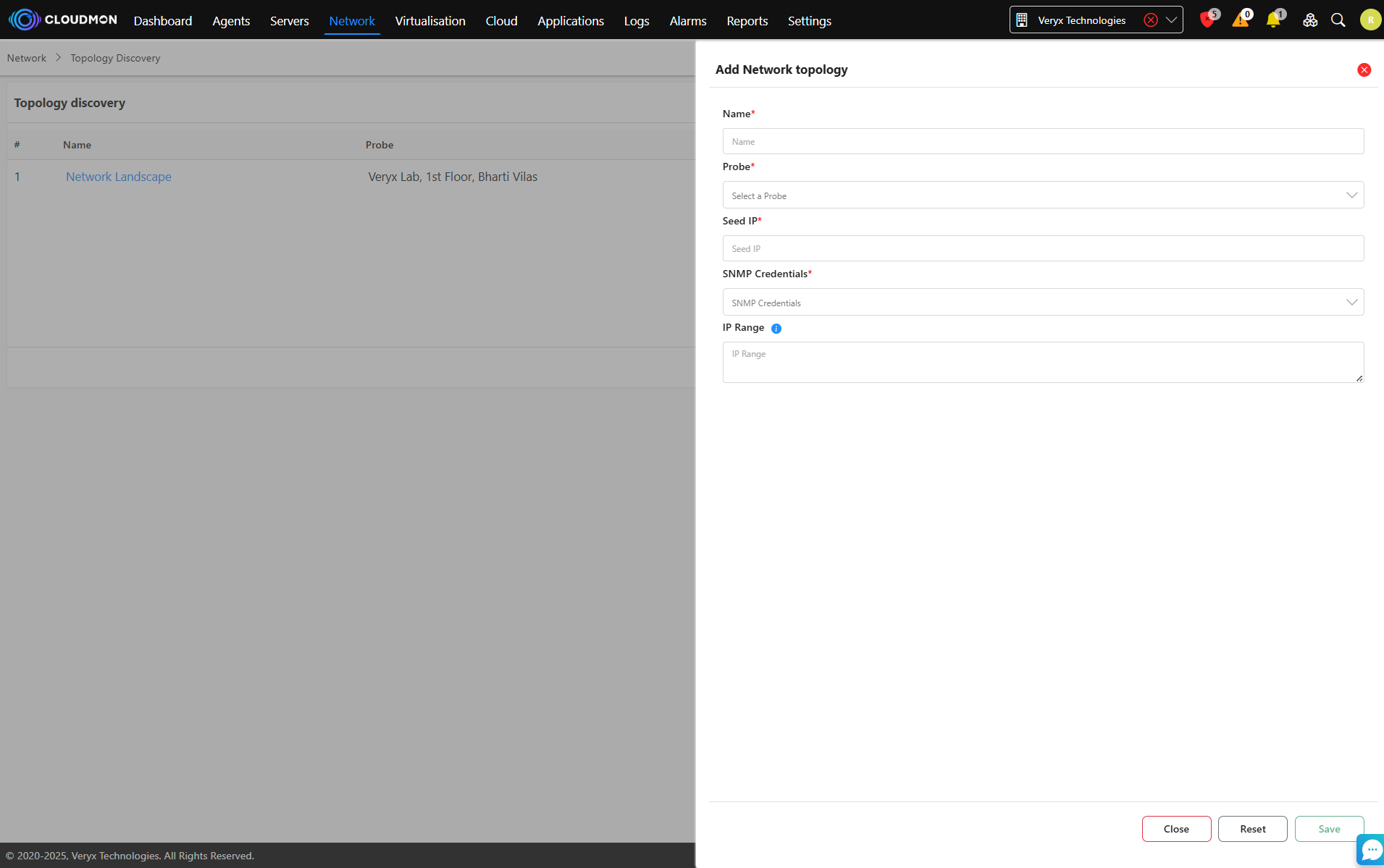
Task: Close the Add Network topology panel
Action: pos(1364,70)
